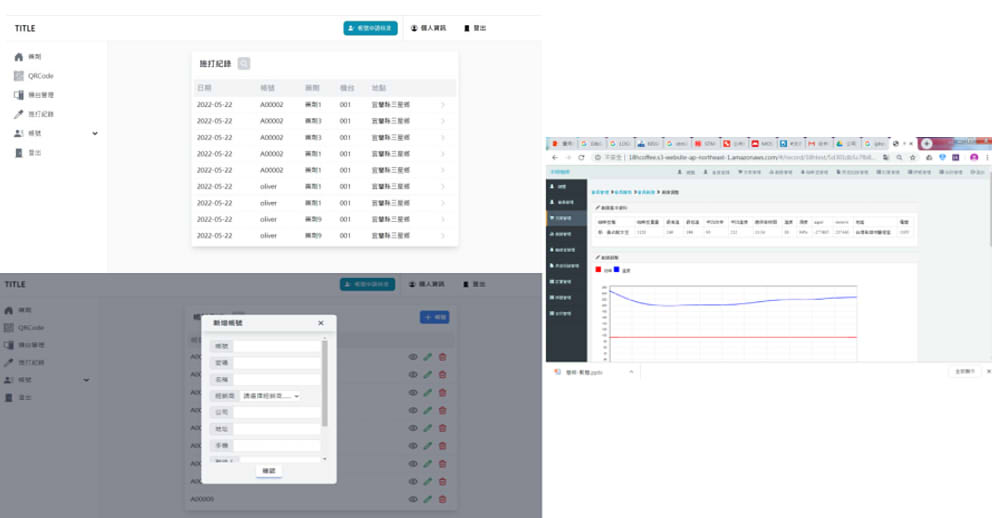Screen dimensions: 992x518
Task: Expand first 2022-05-22 record row arrow
Action: 443,105
